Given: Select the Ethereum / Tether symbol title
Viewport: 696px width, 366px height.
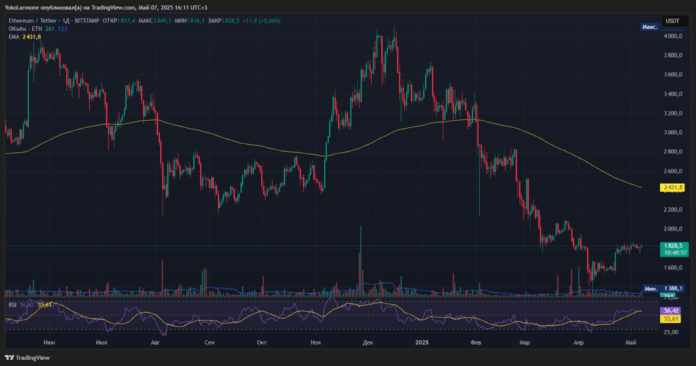Looking at the screenshot, I should (x=33, y=21).
